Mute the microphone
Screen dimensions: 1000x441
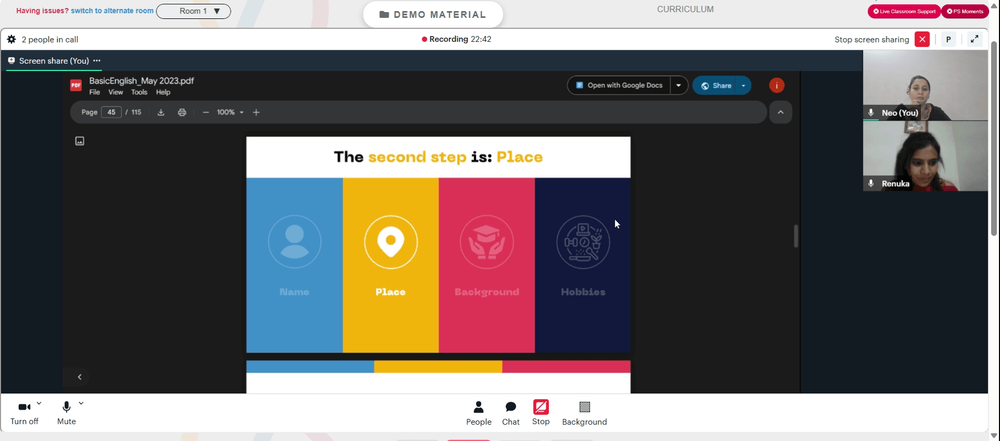tap(66, 412)
